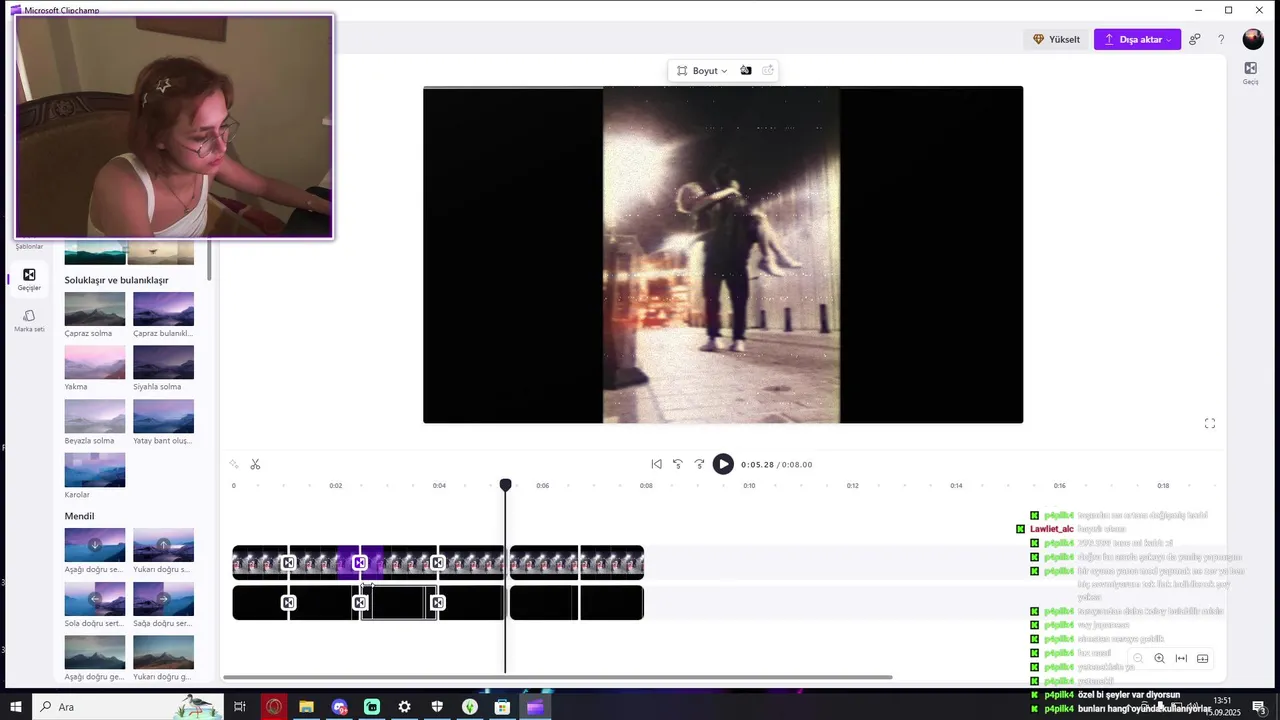This screenshot has width=1280, height=720.
Task: Zoom out the timeline
Action: 1138,659
